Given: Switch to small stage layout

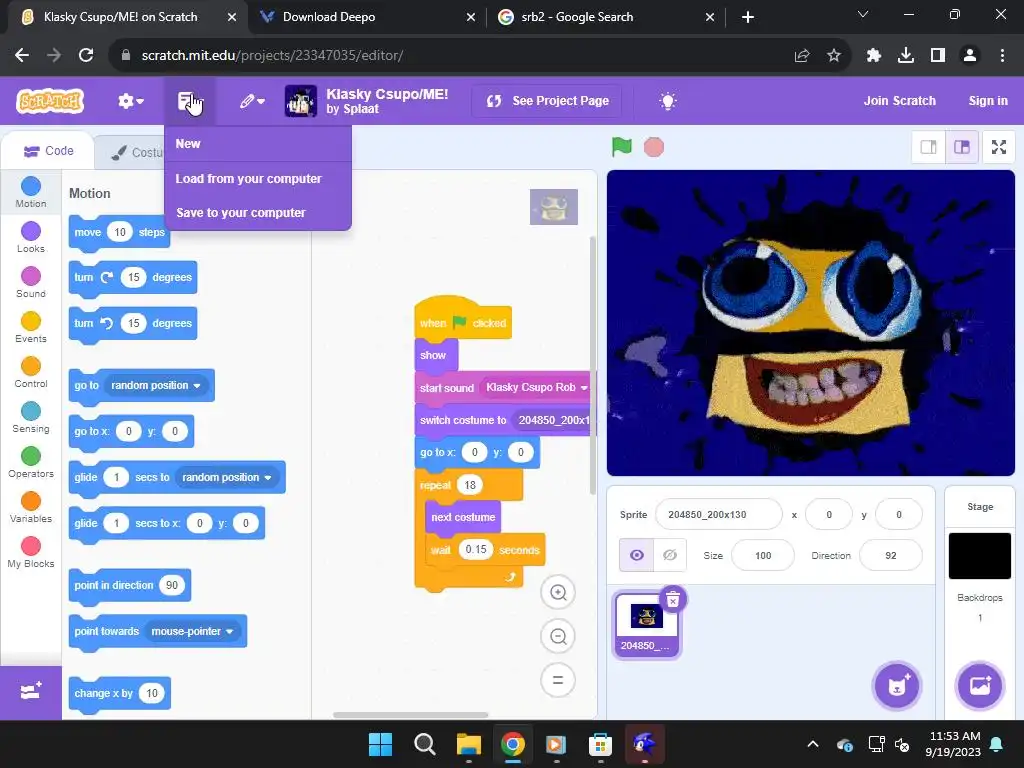Looking at the screenshot, I should tap(928, 147).
